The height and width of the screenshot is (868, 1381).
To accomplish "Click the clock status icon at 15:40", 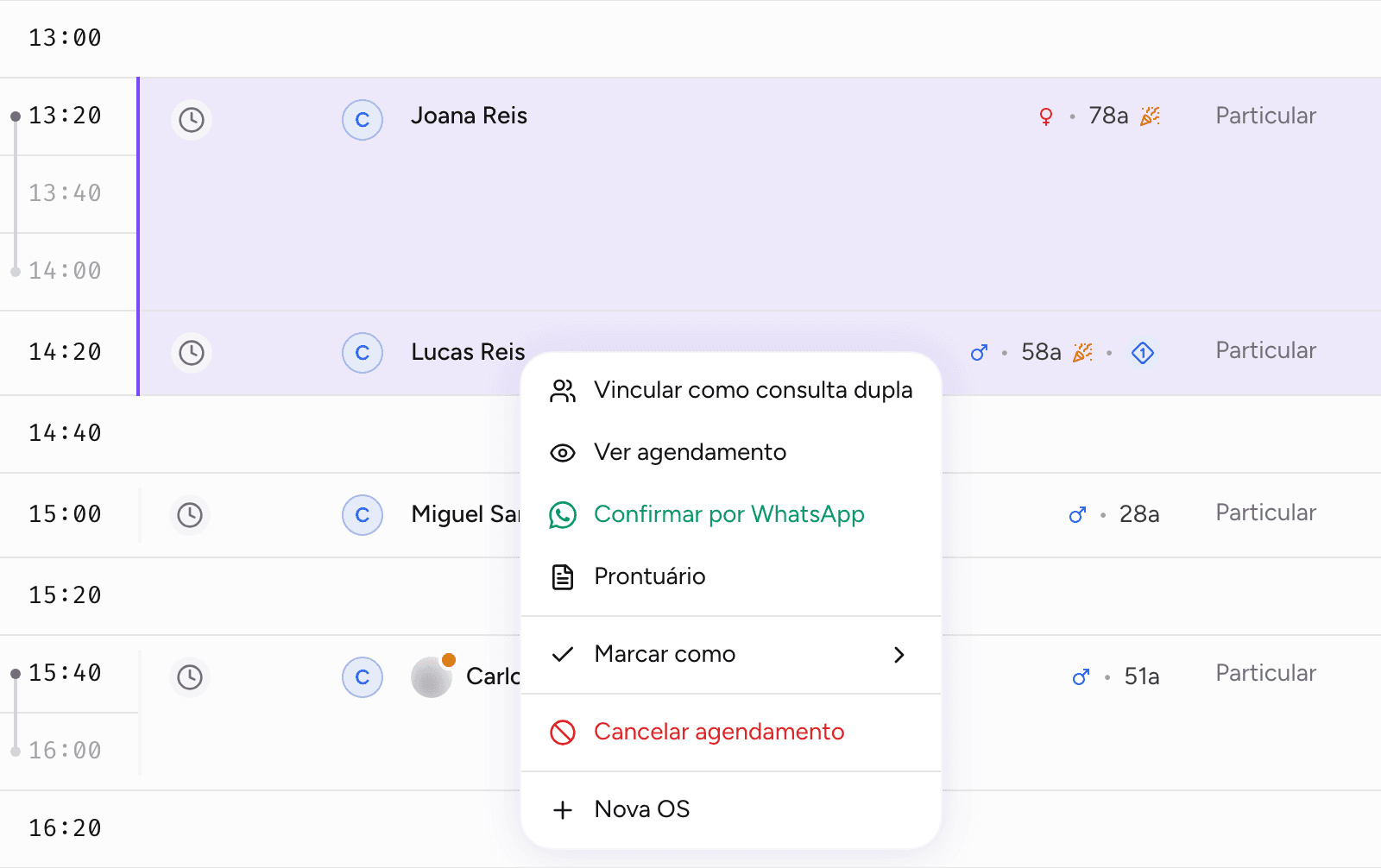I will (190, 677).
